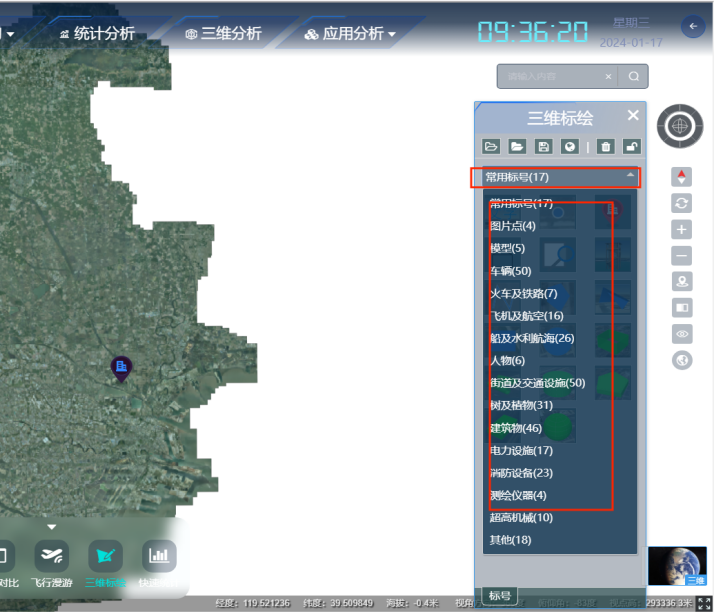Open the 应用分析 dropdown menu
Image resolution: width=715 pixels, height=613 pixels.
[x=350, y=33]
